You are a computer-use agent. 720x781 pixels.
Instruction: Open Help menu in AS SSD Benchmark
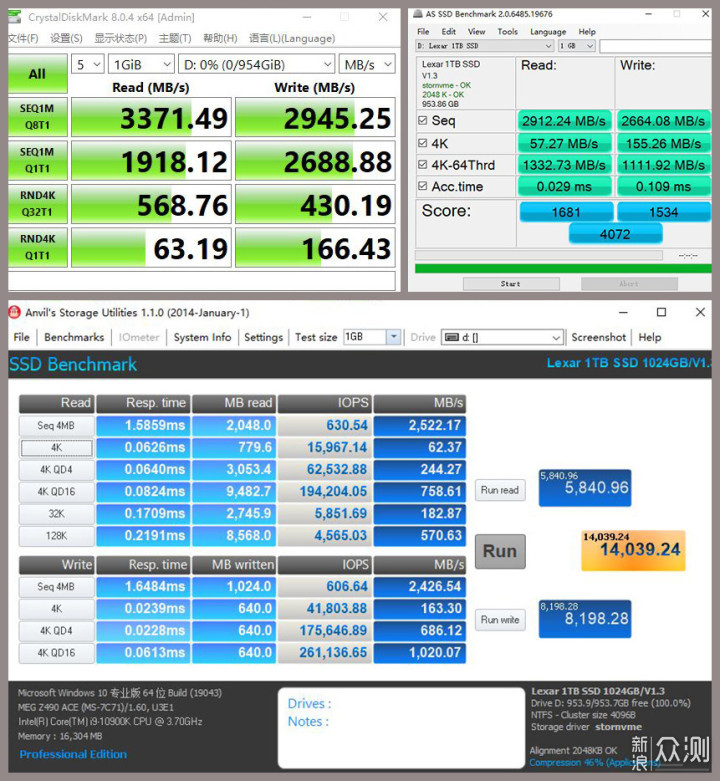click(x=587, y=31)
